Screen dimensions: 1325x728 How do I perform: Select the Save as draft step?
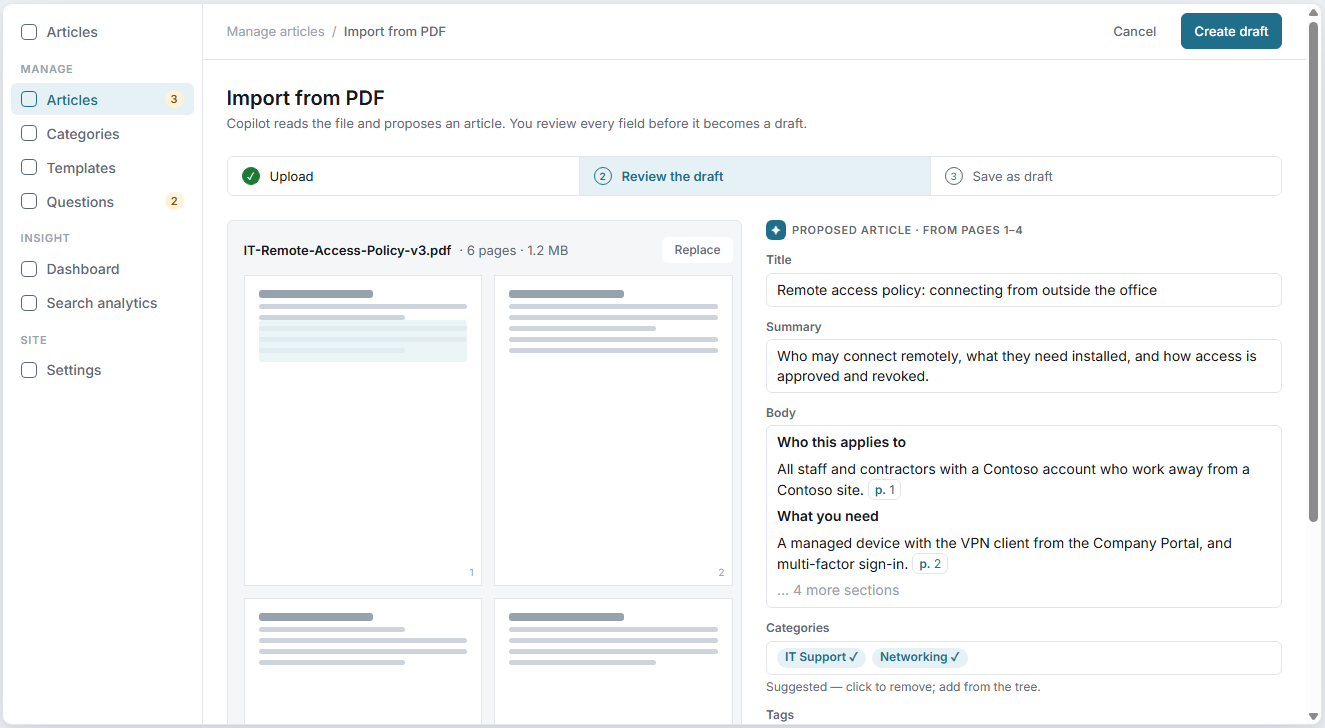click(x=1106, y=176)
